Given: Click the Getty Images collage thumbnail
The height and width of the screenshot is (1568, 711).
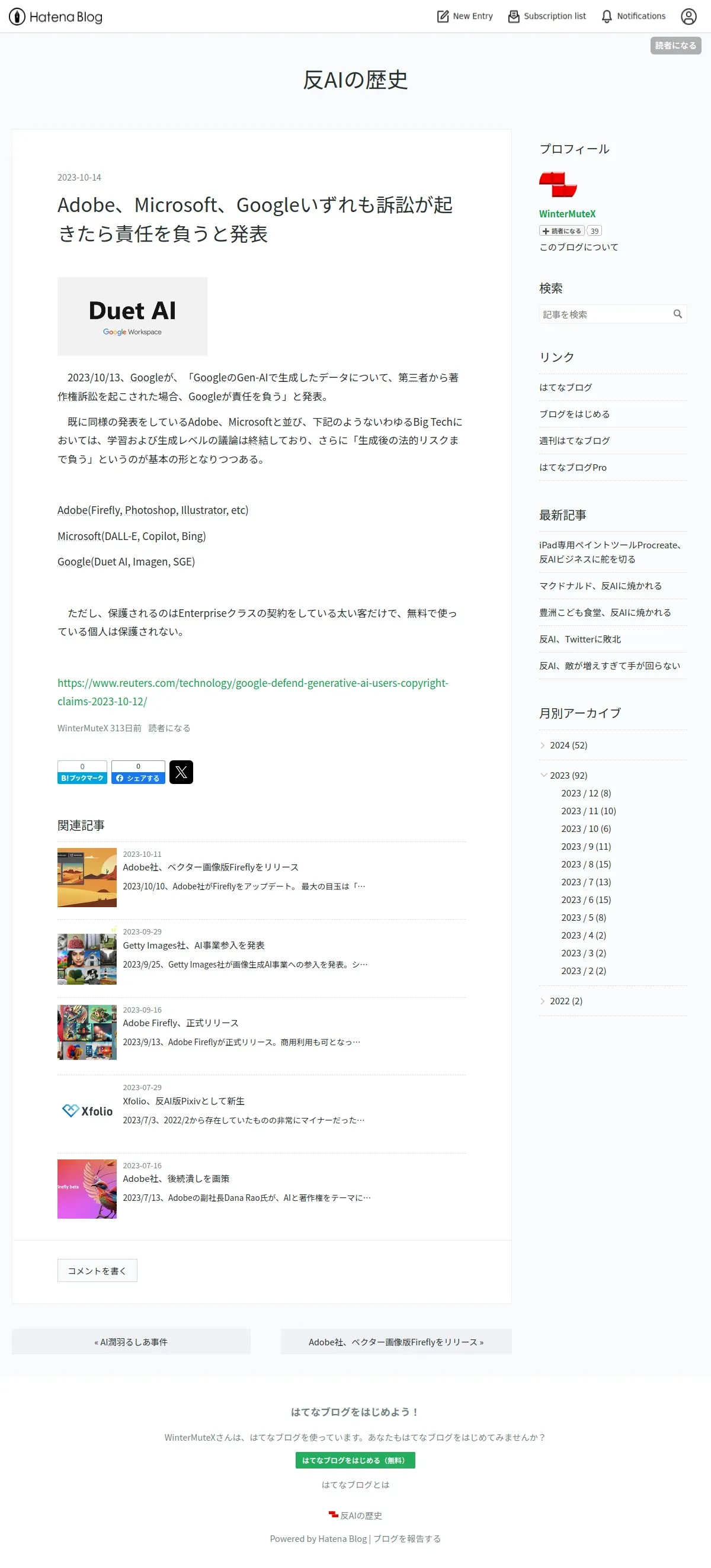Looking at the screenshot, I should (87, 956).
